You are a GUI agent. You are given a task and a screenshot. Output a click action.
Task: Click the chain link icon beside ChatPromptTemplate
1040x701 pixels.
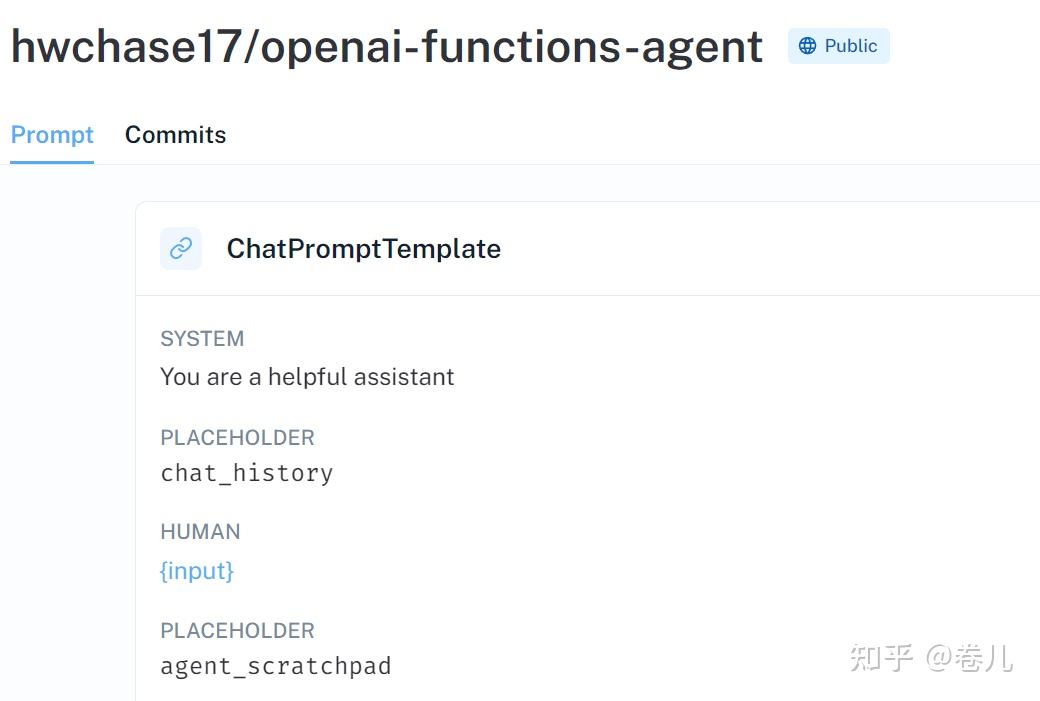[x=181, y=248]
